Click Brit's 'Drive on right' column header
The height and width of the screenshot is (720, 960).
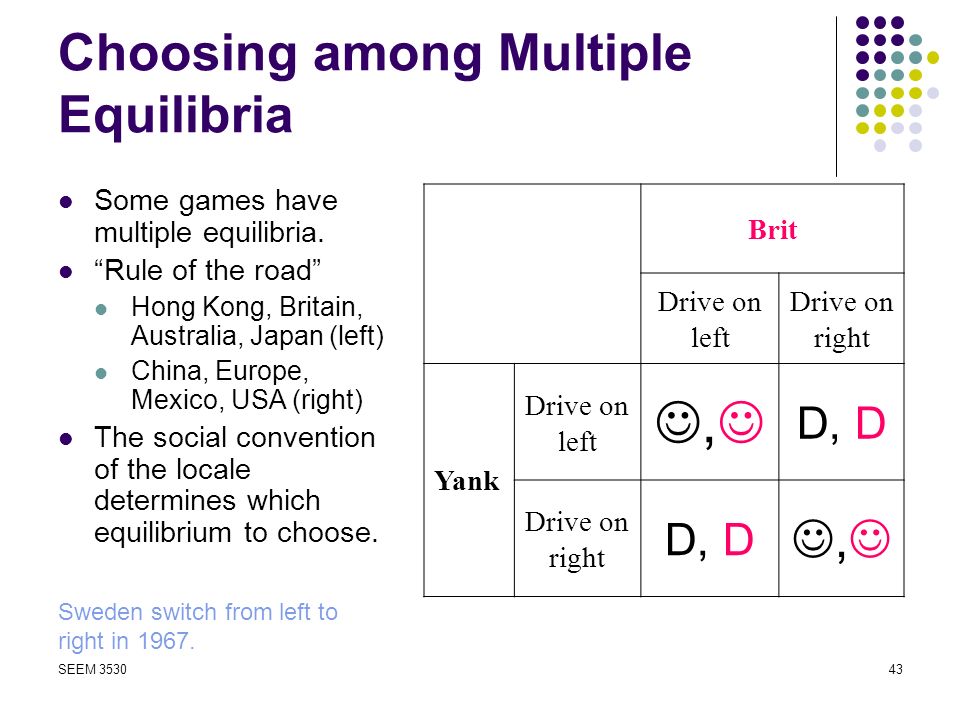pos(841,318)
